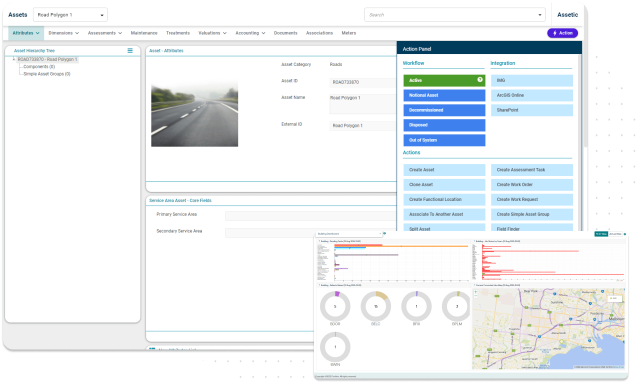
Task: Switch to the Maintenance tab
Action: [x=144, y=33]
